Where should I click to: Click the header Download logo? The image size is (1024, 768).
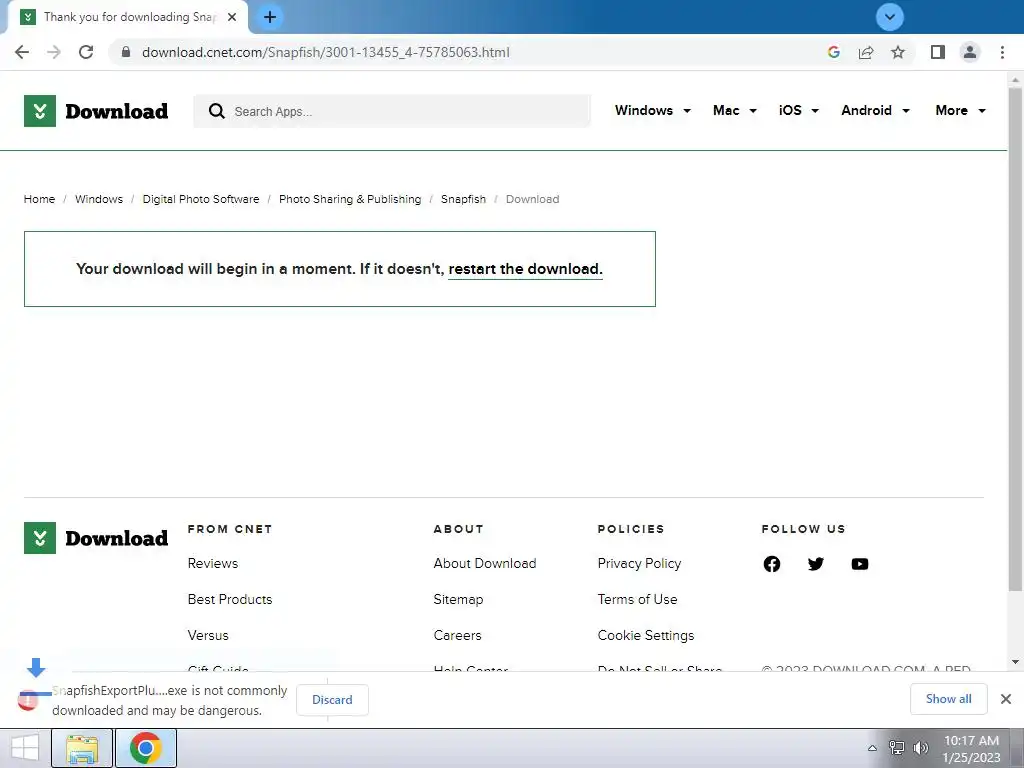tap(96, 111)
